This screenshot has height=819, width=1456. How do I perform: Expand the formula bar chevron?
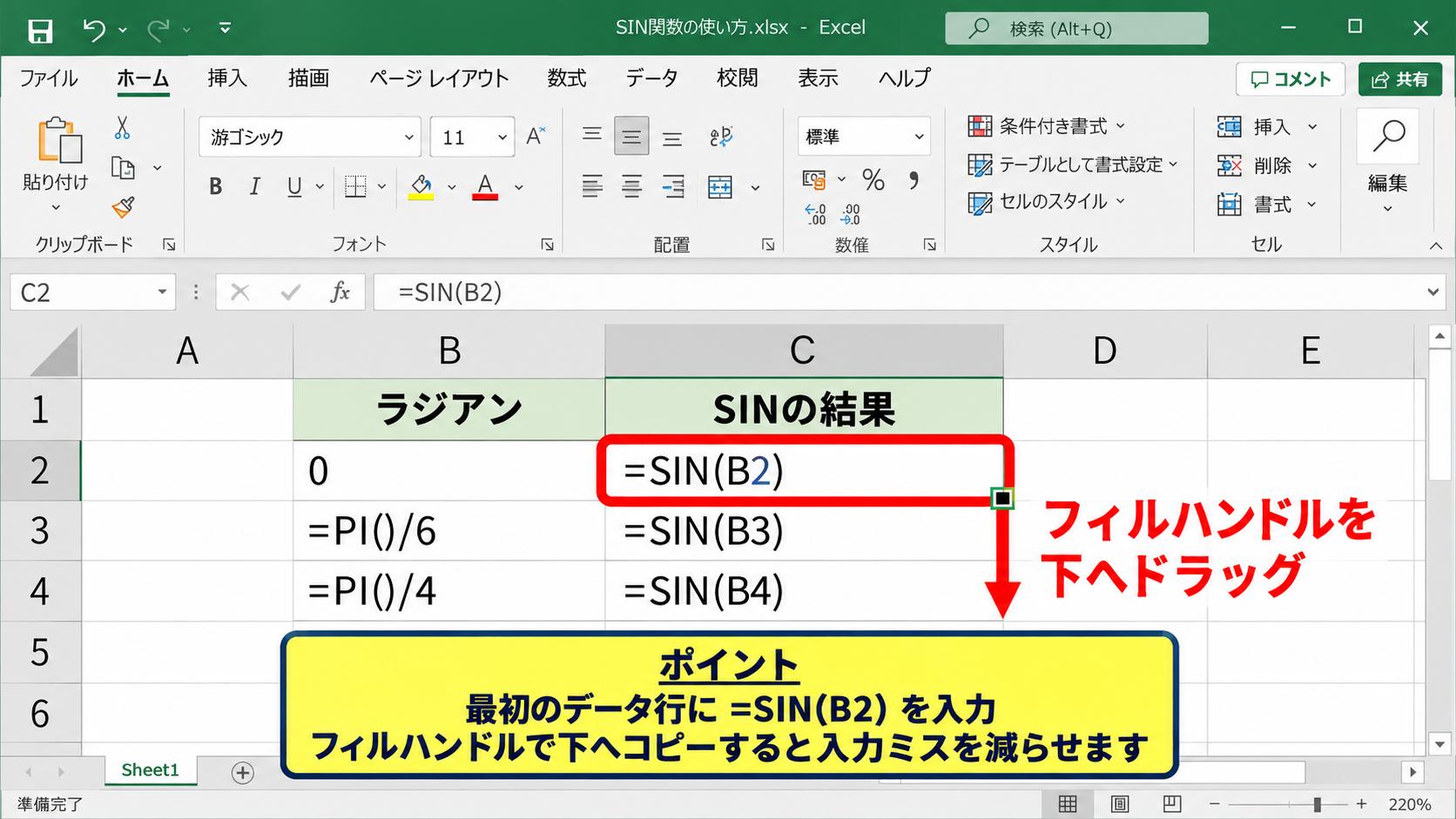(1433, 292)
